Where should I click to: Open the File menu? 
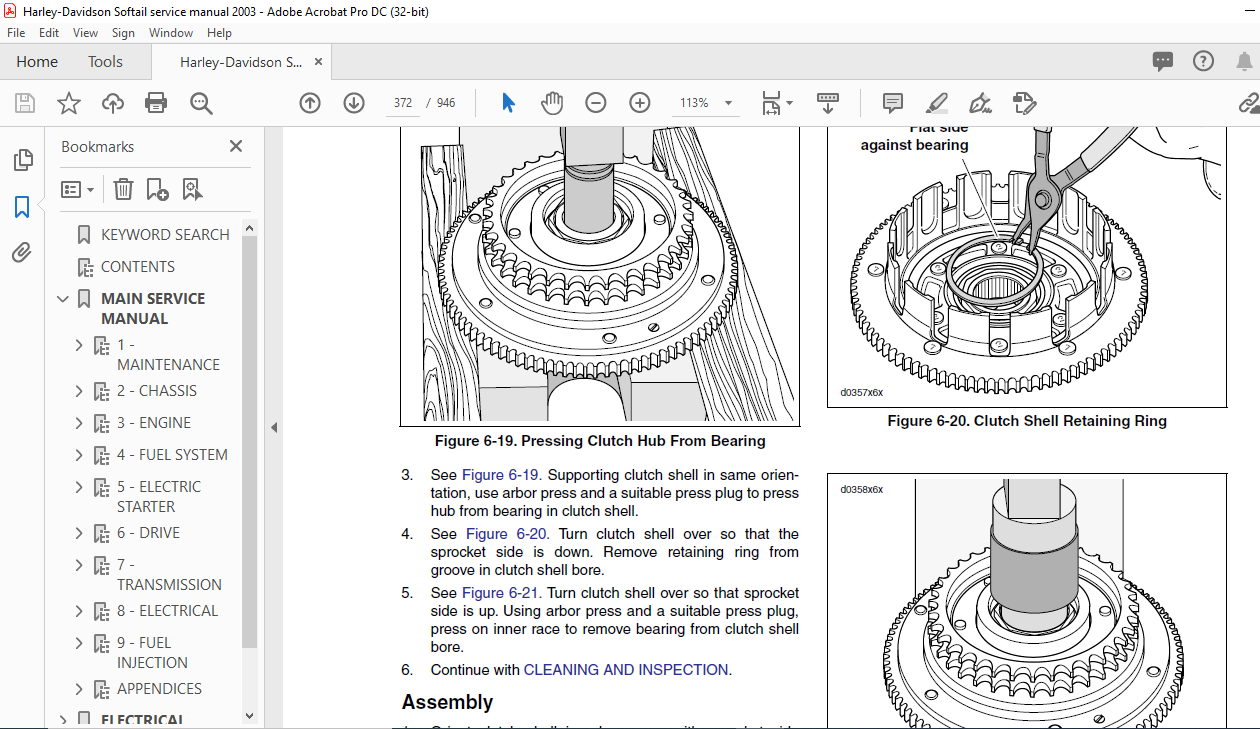(x=16, y=33)
